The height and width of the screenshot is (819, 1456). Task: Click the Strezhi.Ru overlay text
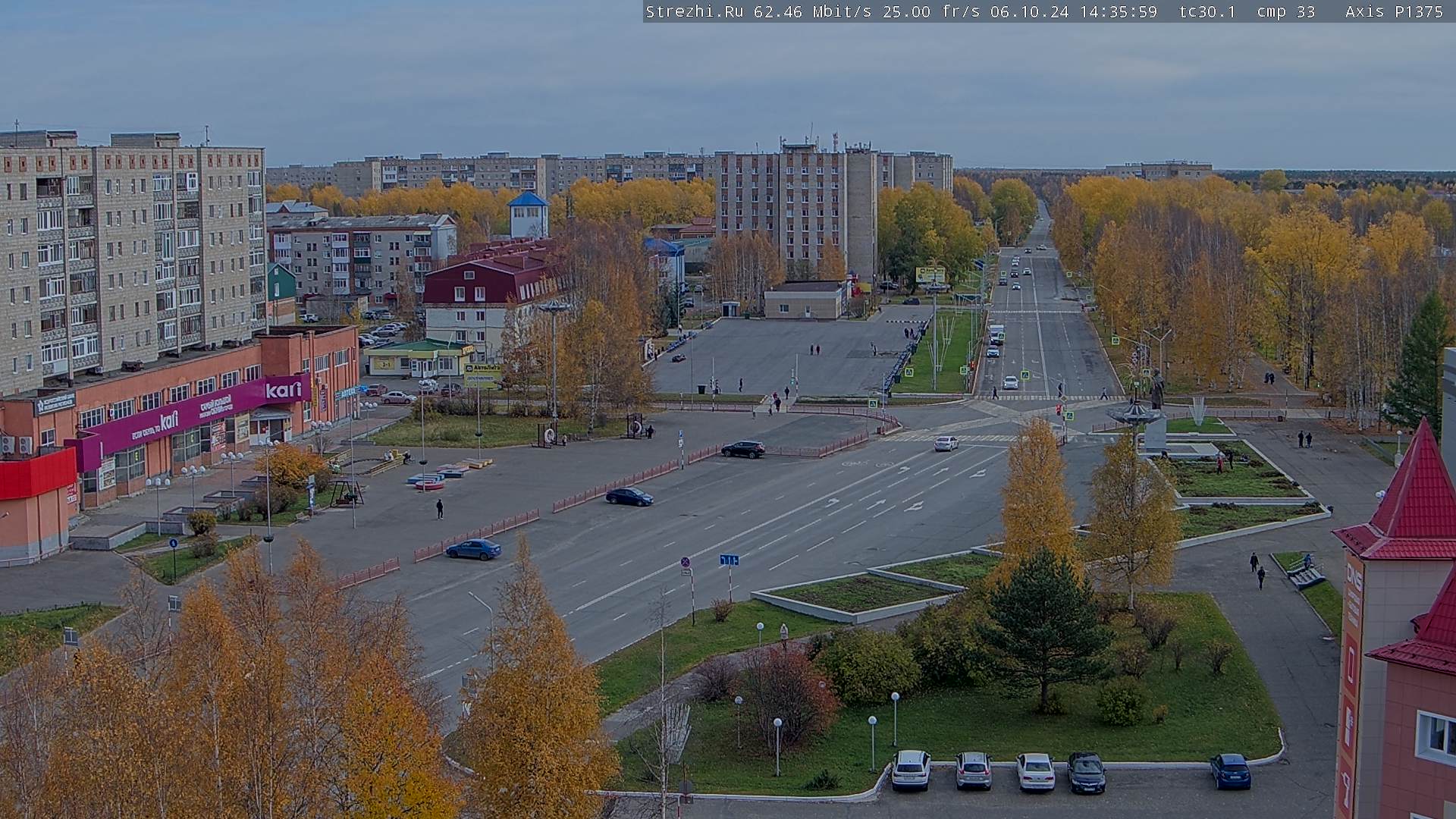tap(695, 11)
